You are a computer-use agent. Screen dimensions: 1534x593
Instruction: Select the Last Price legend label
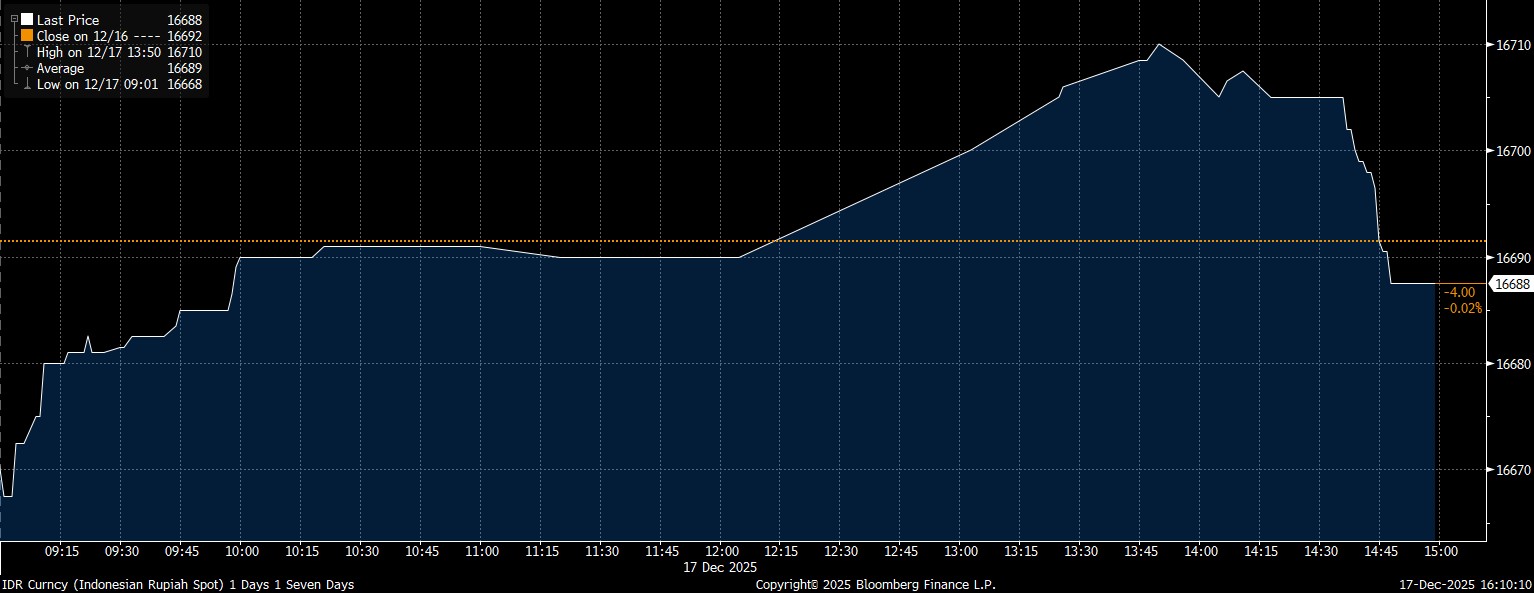click(68, 20)
